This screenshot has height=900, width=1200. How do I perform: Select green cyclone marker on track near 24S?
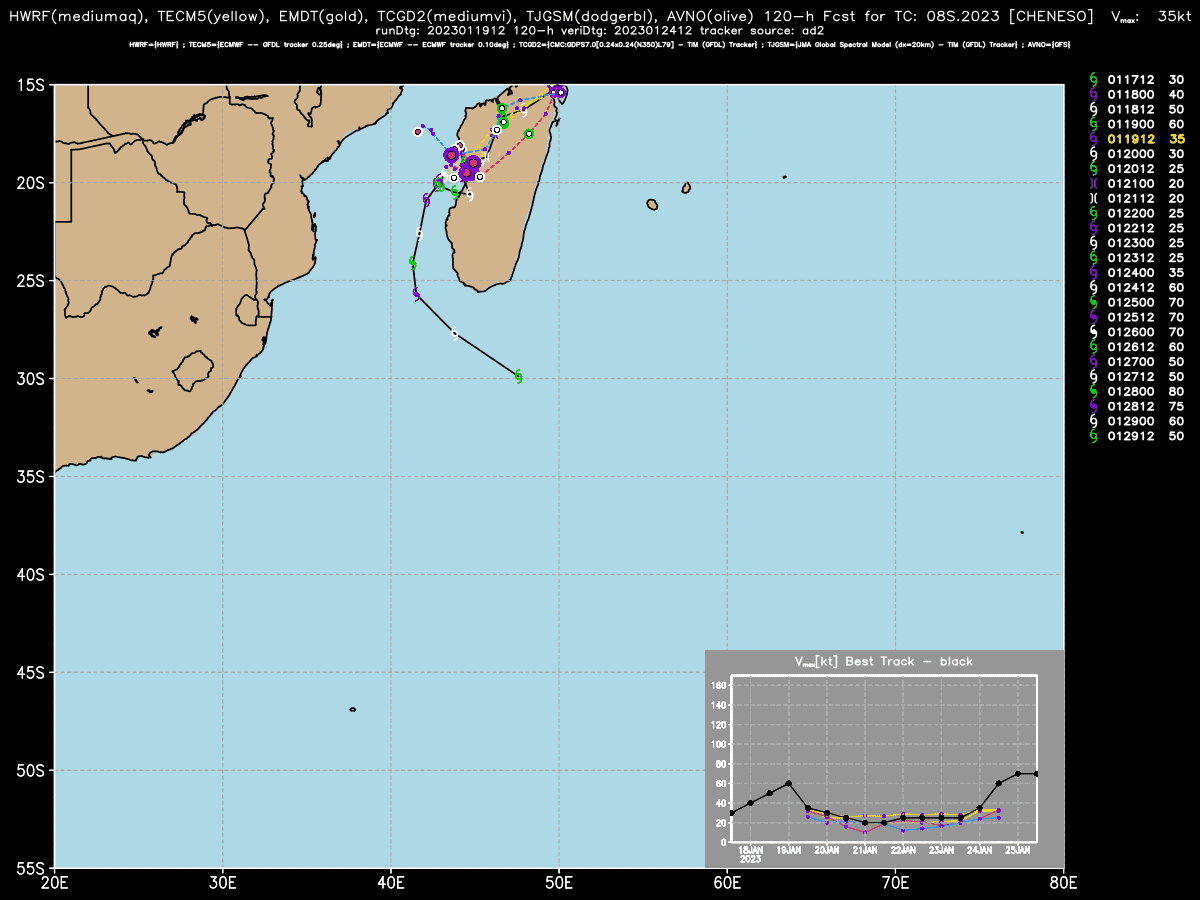[x=412, y=262]
